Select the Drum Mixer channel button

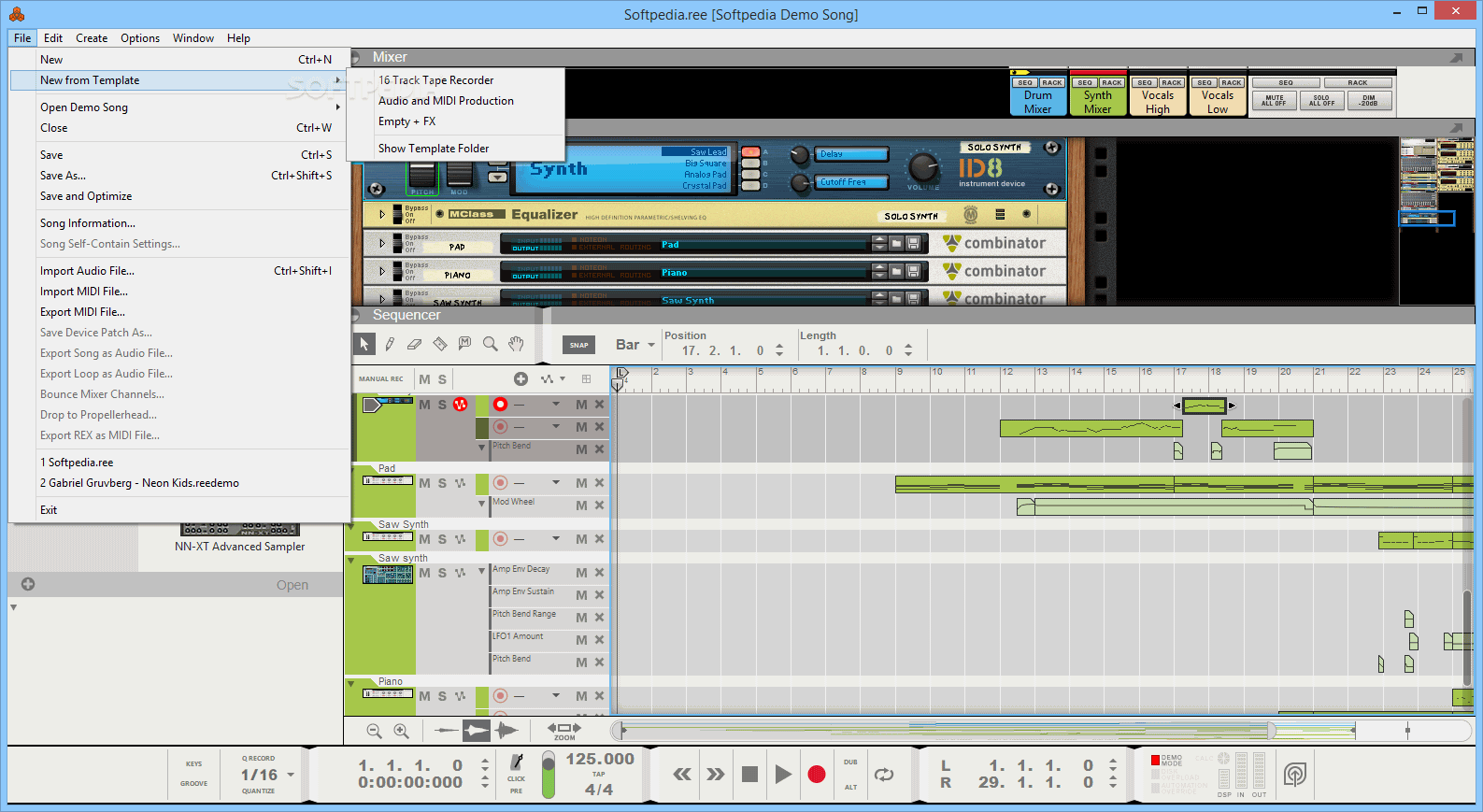[1038, 102]
